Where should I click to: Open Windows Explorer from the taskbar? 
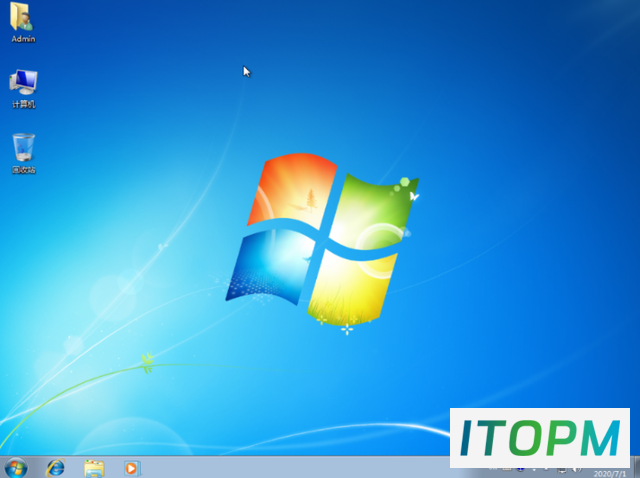(x=94, y=468)
